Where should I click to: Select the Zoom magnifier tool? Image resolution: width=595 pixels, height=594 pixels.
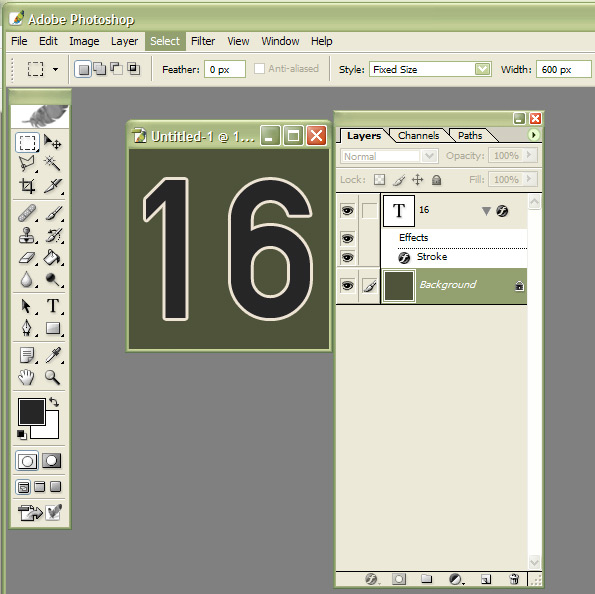[52, 377]
